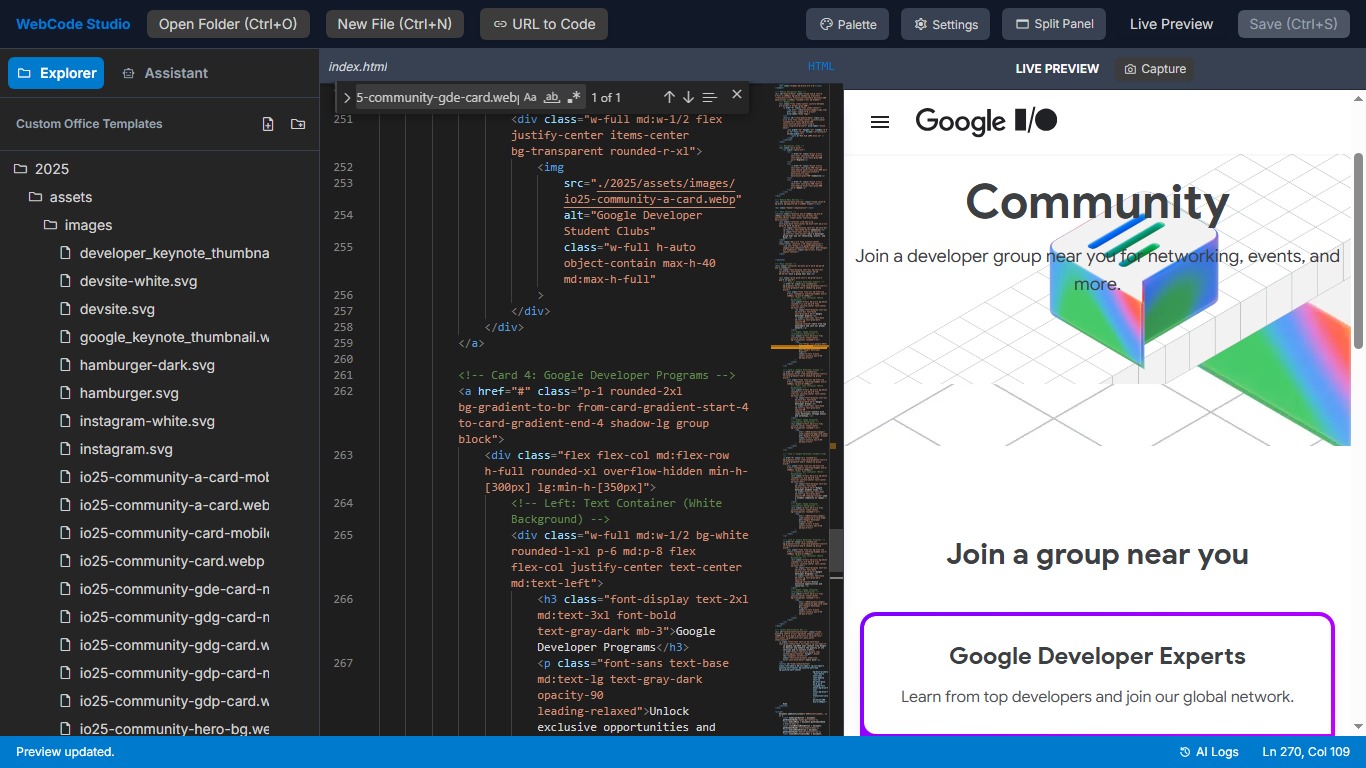Screen dimensions: 1366x768
Task: Click the Google I/O logo in preview
Action: [x=986, y=121]
